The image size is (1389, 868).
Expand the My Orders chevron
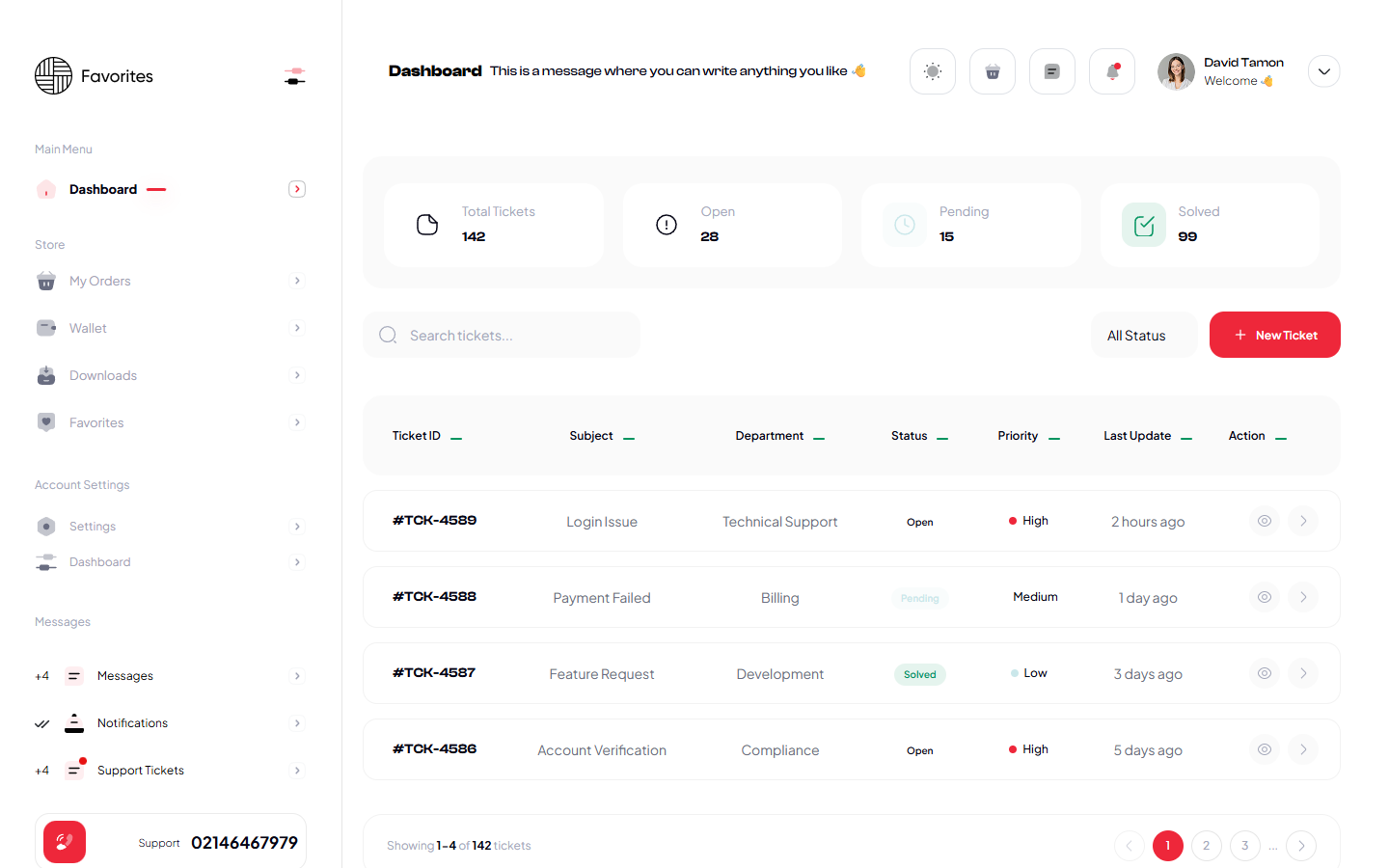click(x=297, y=281)
